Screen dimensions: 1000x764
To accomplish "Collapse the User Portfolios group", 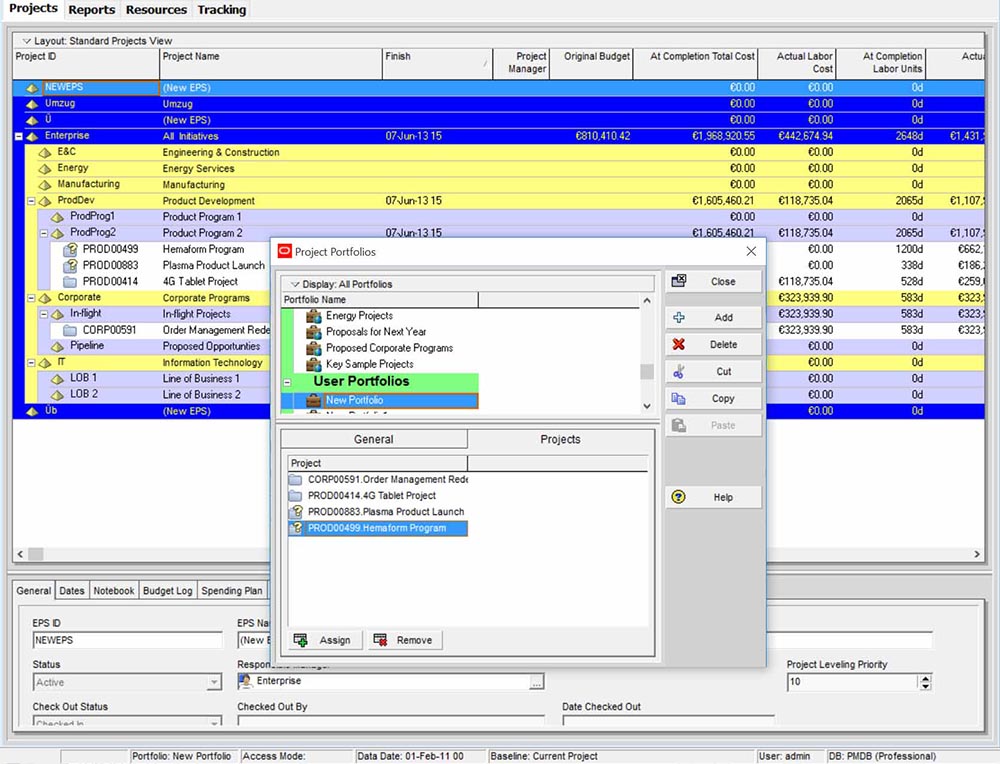I will (288, 382).
